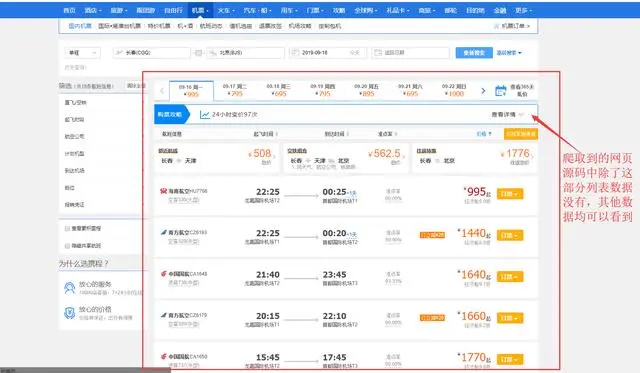The width and height of the screenshot is (640, 373).
Task: Select the 09-21 ¥695 date tab
Action: pos(410,90)
